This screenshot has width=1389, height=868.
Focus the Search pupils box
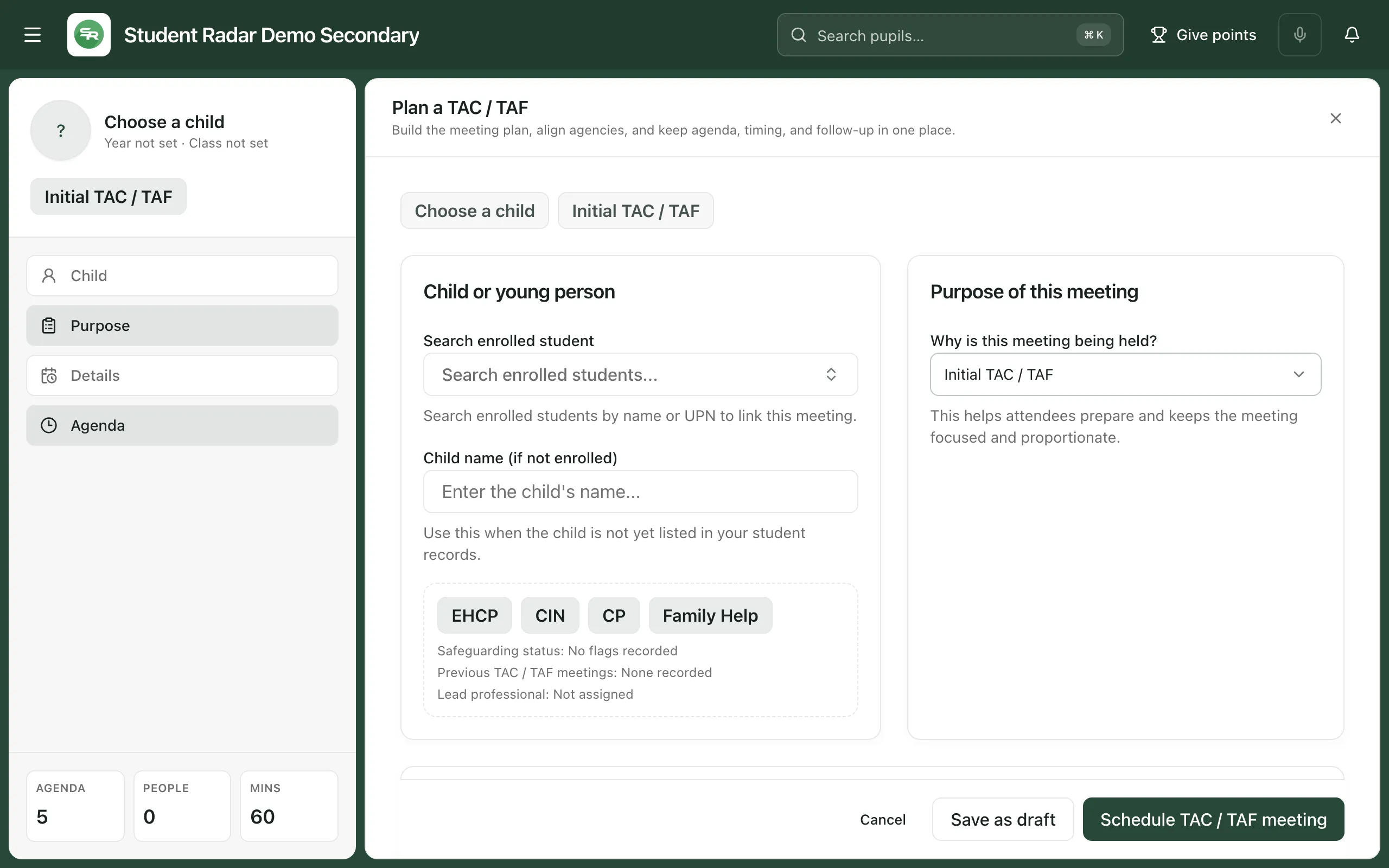950,35
